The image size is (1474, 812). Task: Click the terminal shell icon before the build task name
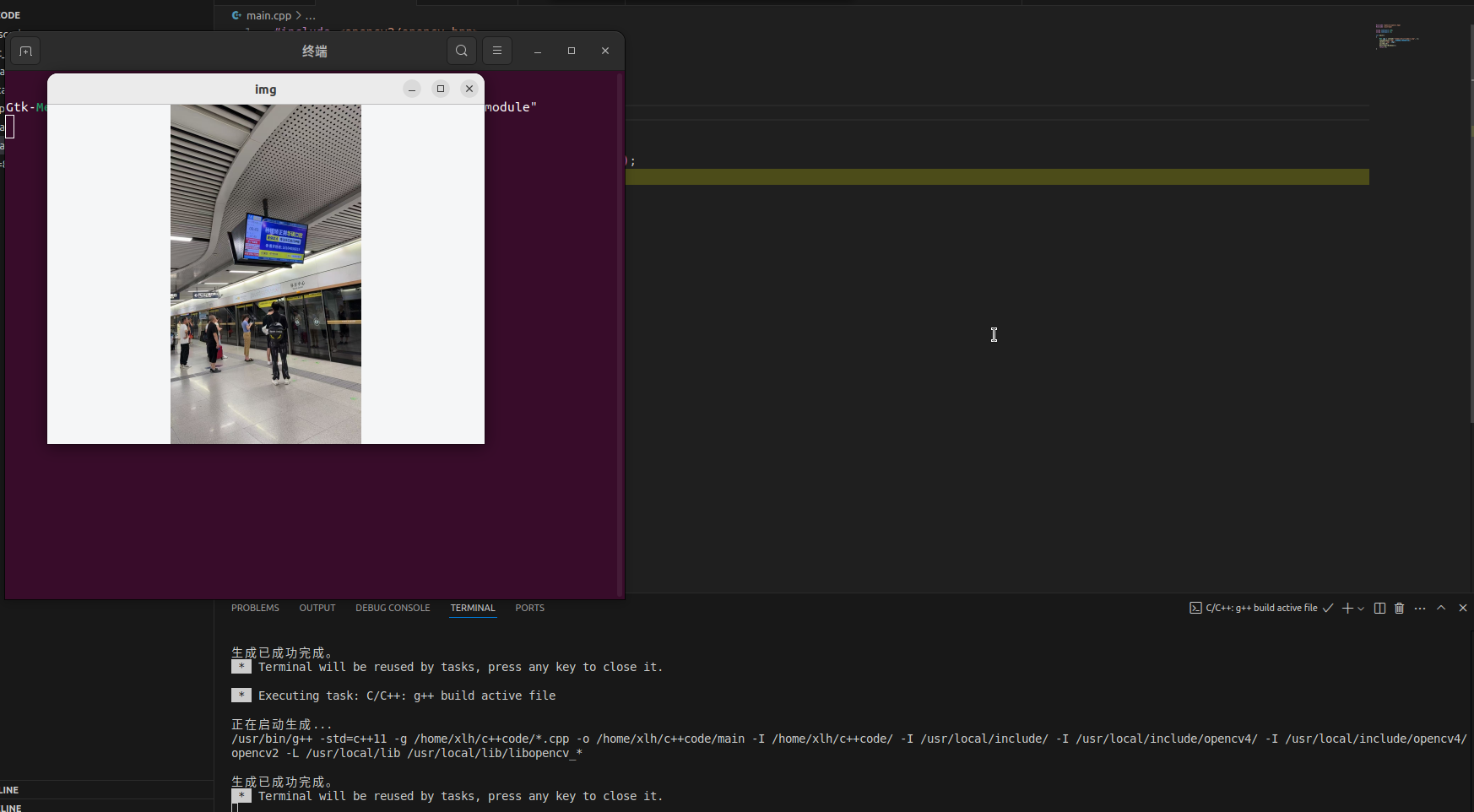(1196, 609)
